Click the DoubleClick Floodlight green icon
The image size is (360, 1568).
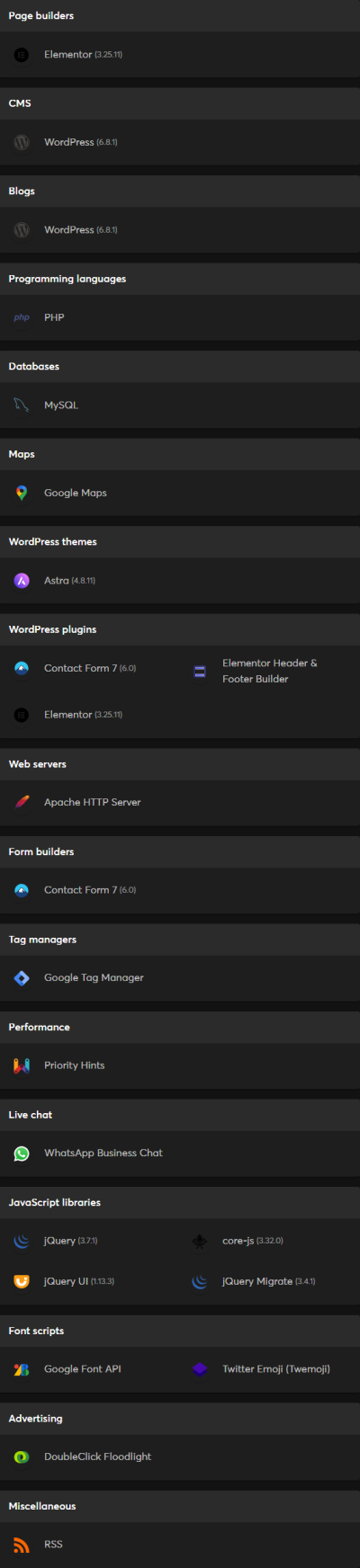coord(22,1457)
